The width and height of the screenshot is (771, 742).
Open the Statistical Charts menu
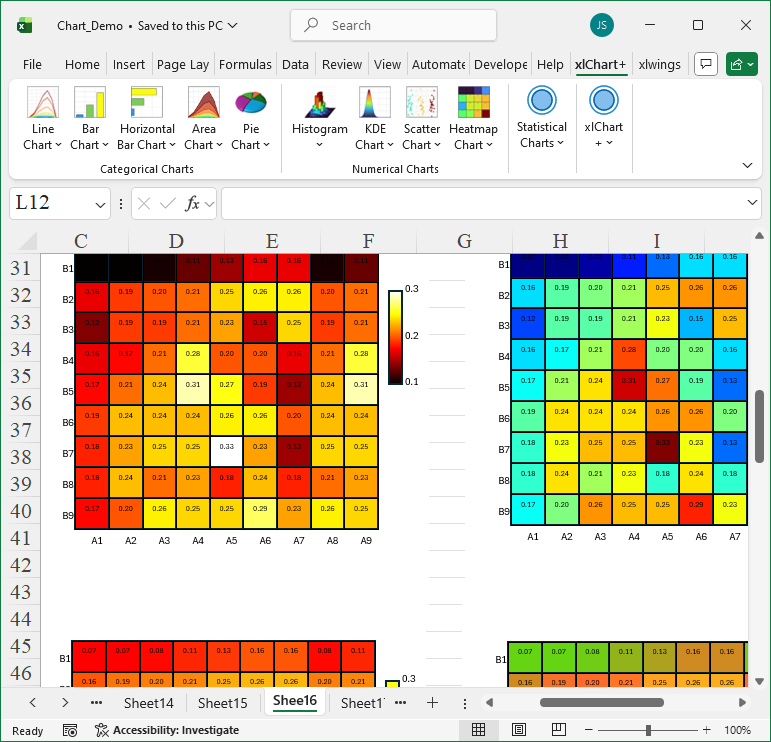point(541,119)
